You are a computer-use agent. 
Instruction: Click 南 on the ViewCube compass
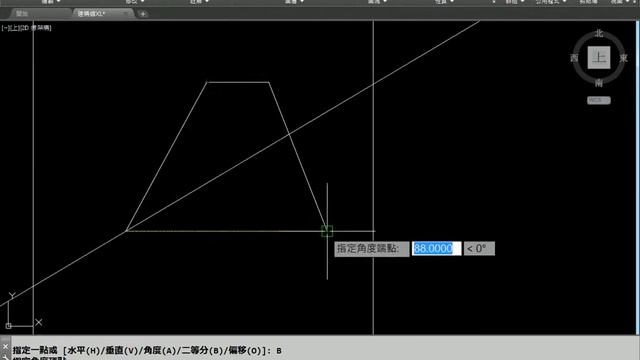(x=599, y=83)
